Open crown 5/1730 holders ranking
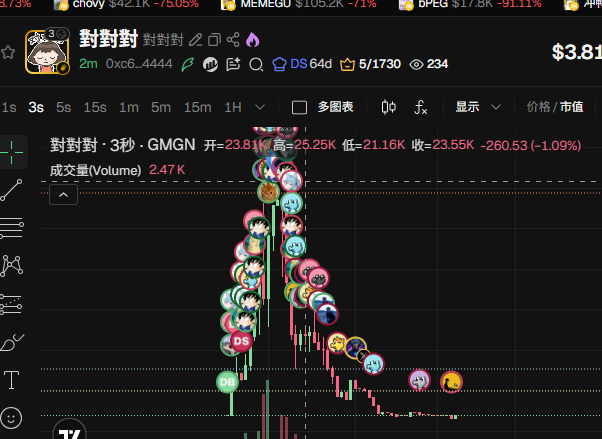This screenshot has height=439, width=602. click(370, 64)
